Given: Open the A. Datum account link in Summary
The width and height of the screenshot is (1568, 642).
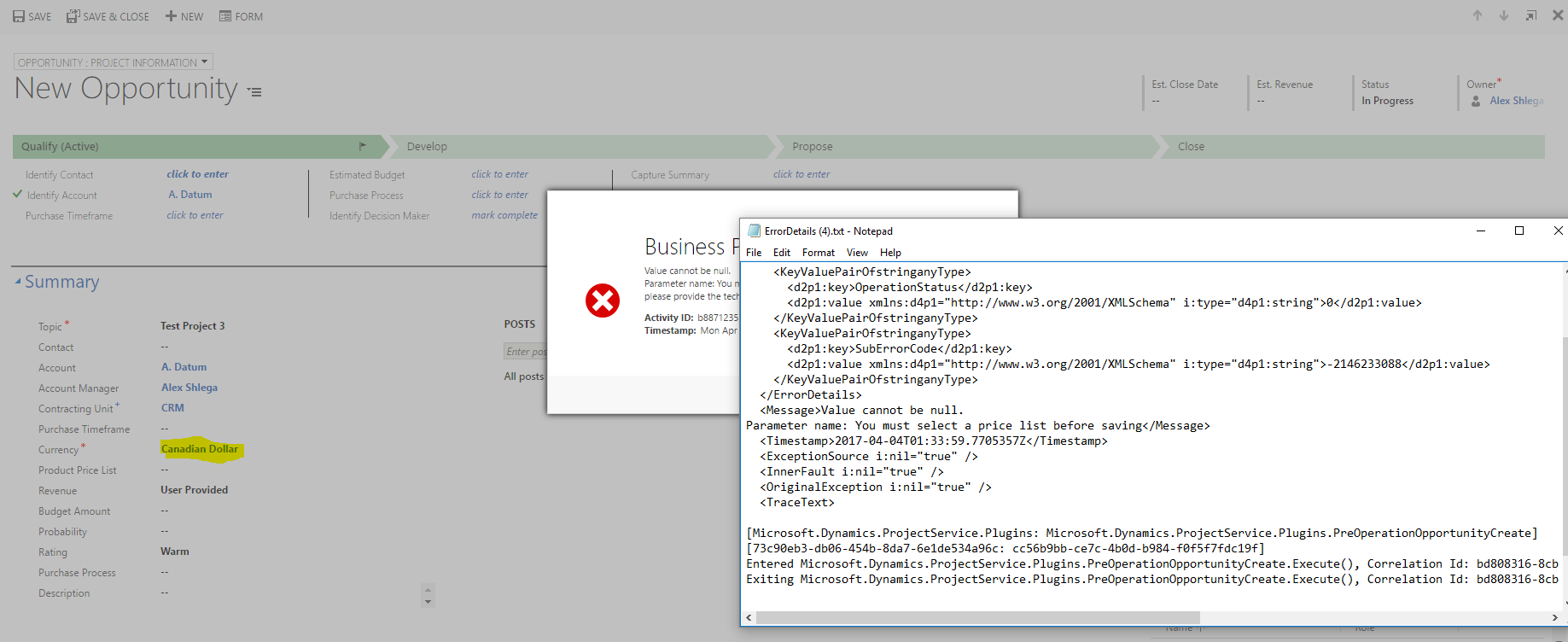Looking at the screenshot, I should click(x=184, y=367).
